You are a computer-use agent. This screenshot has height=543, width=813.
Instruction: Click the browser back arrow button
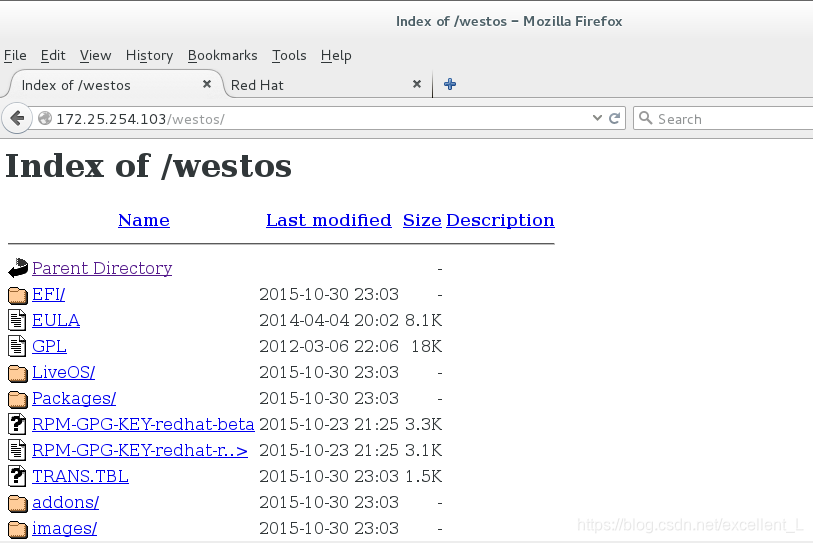[17, 119]
